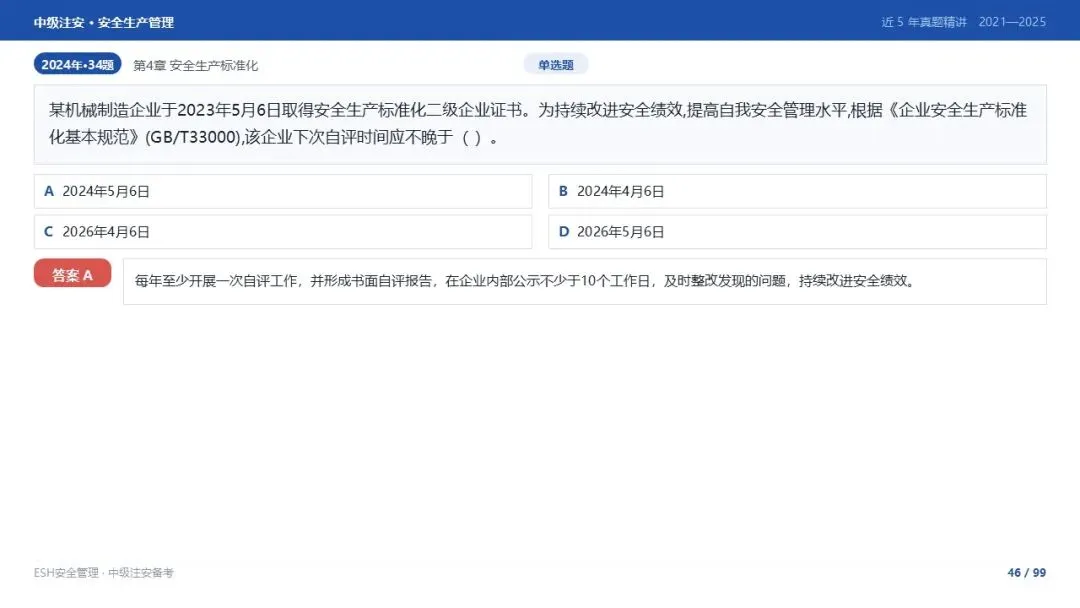This screenshot has width=1080, height=608.
Task: Click the header title 中级注安·安全生产管理
Action: click(x=104, y=22)
